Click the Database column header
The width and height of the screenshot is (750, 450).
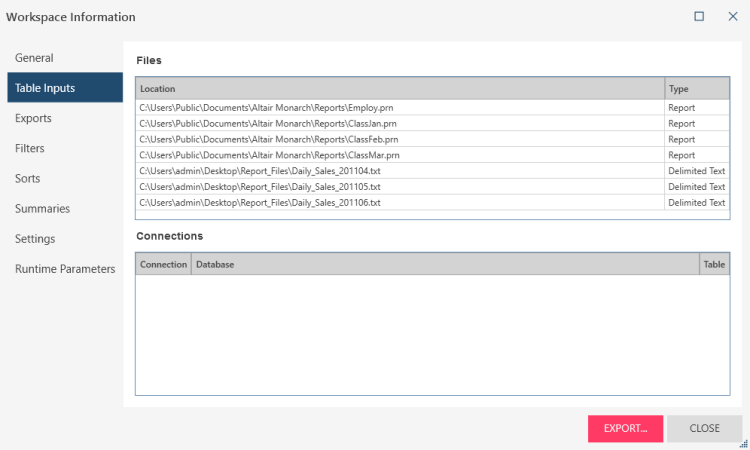tap(445, 264)
